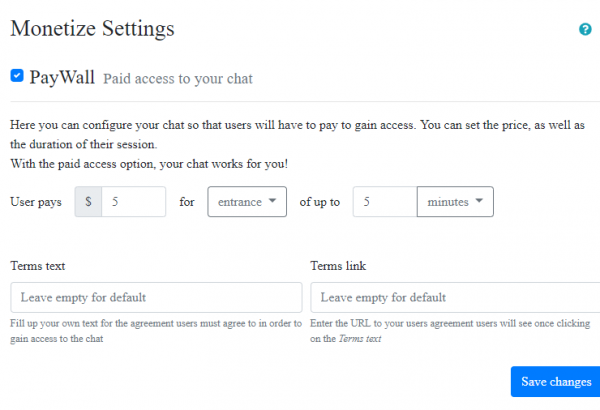Open the minutes duration unit dropdown

pos(454,202)
